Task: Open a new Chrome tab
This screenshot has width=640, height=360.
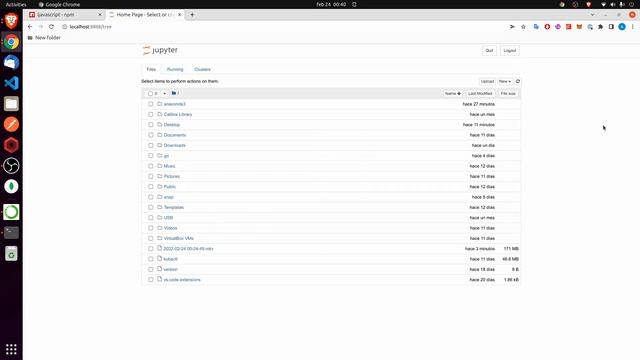Action: pyautogui.click(x=192, y=15)
